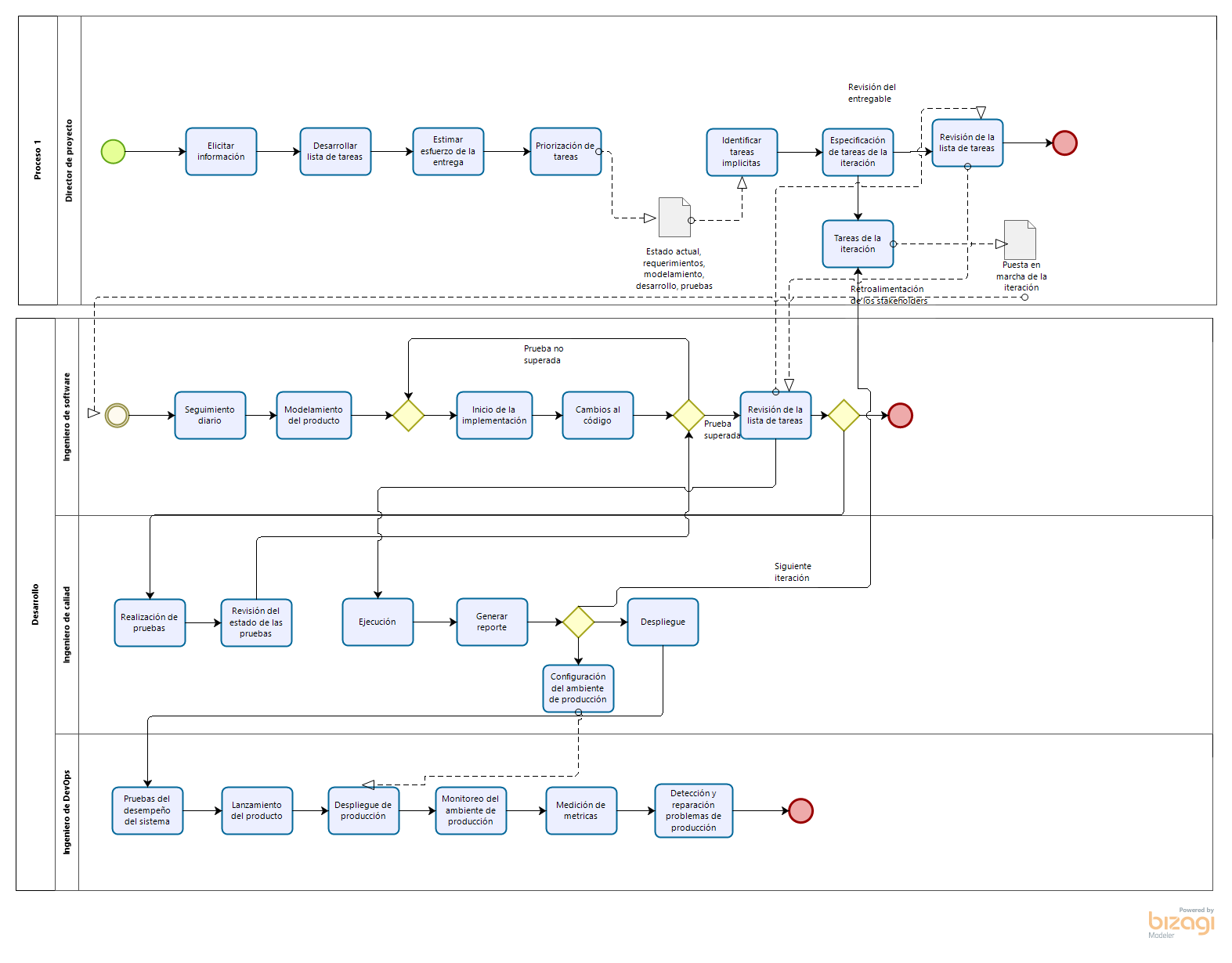Click the Generar reporte task
The image size is (1232, 963).
(x=492, y=622)
